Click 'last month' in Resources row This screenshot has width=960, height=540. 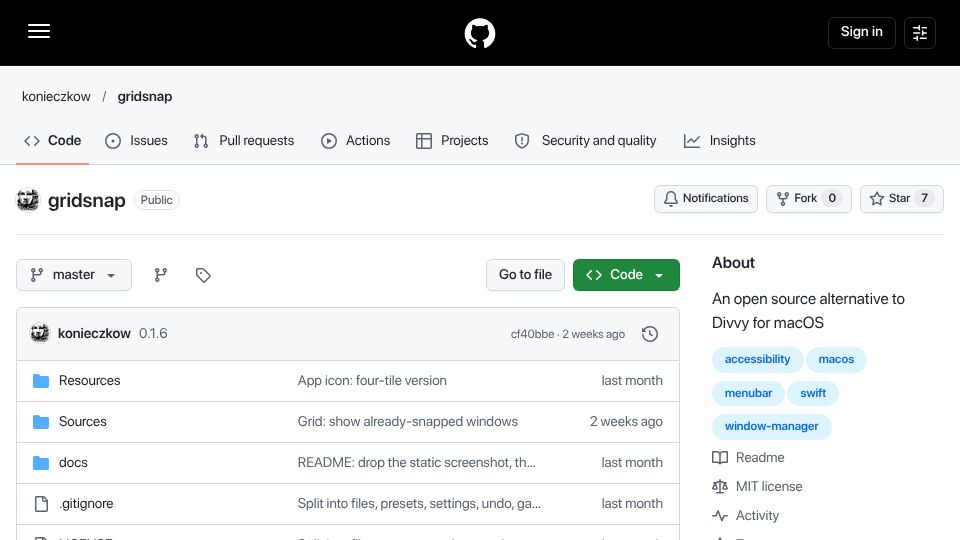pos(632,381)
